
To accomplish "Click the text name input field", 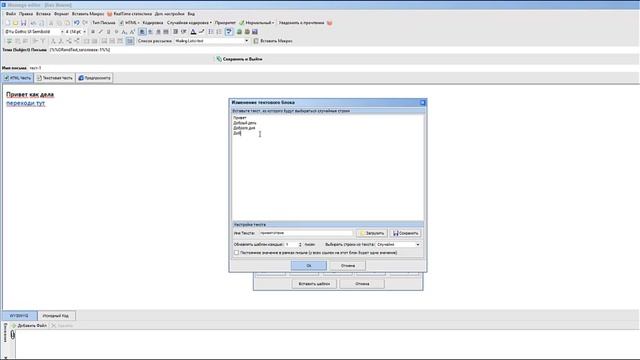I will (306, 233).
